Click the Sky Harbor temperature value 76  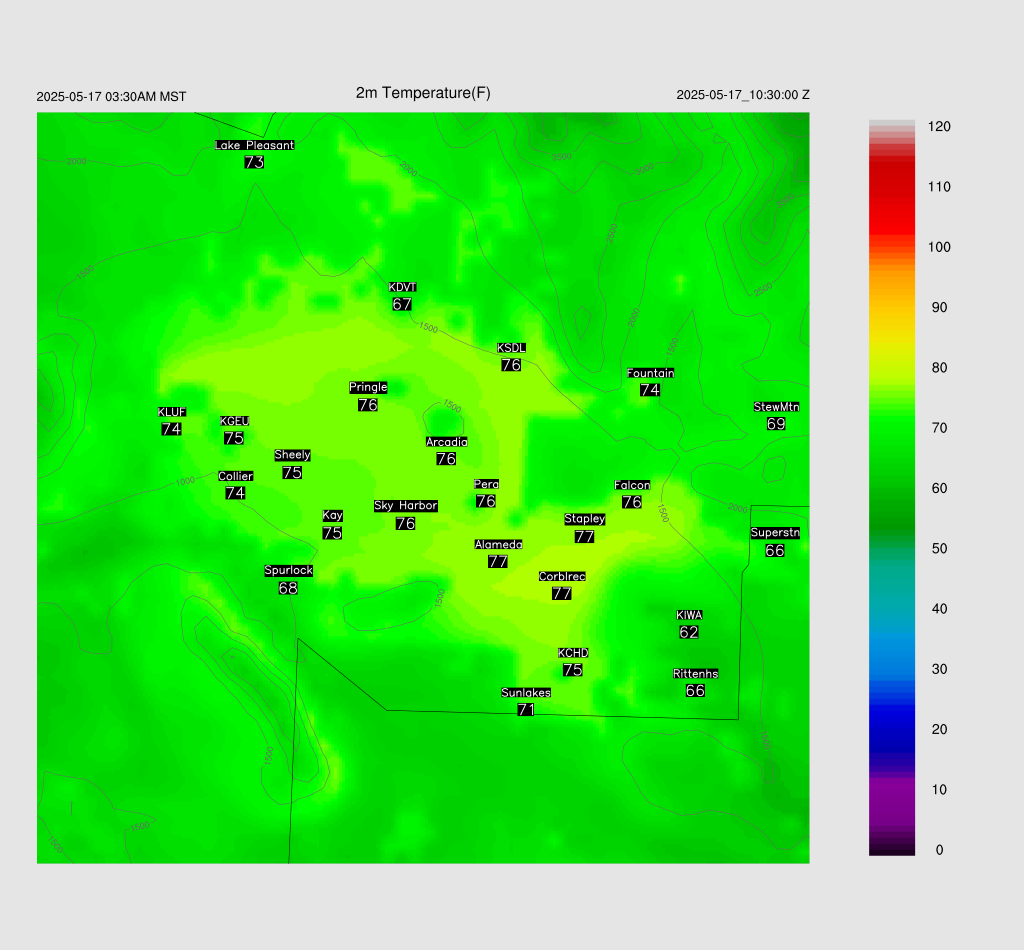point(406,524)
